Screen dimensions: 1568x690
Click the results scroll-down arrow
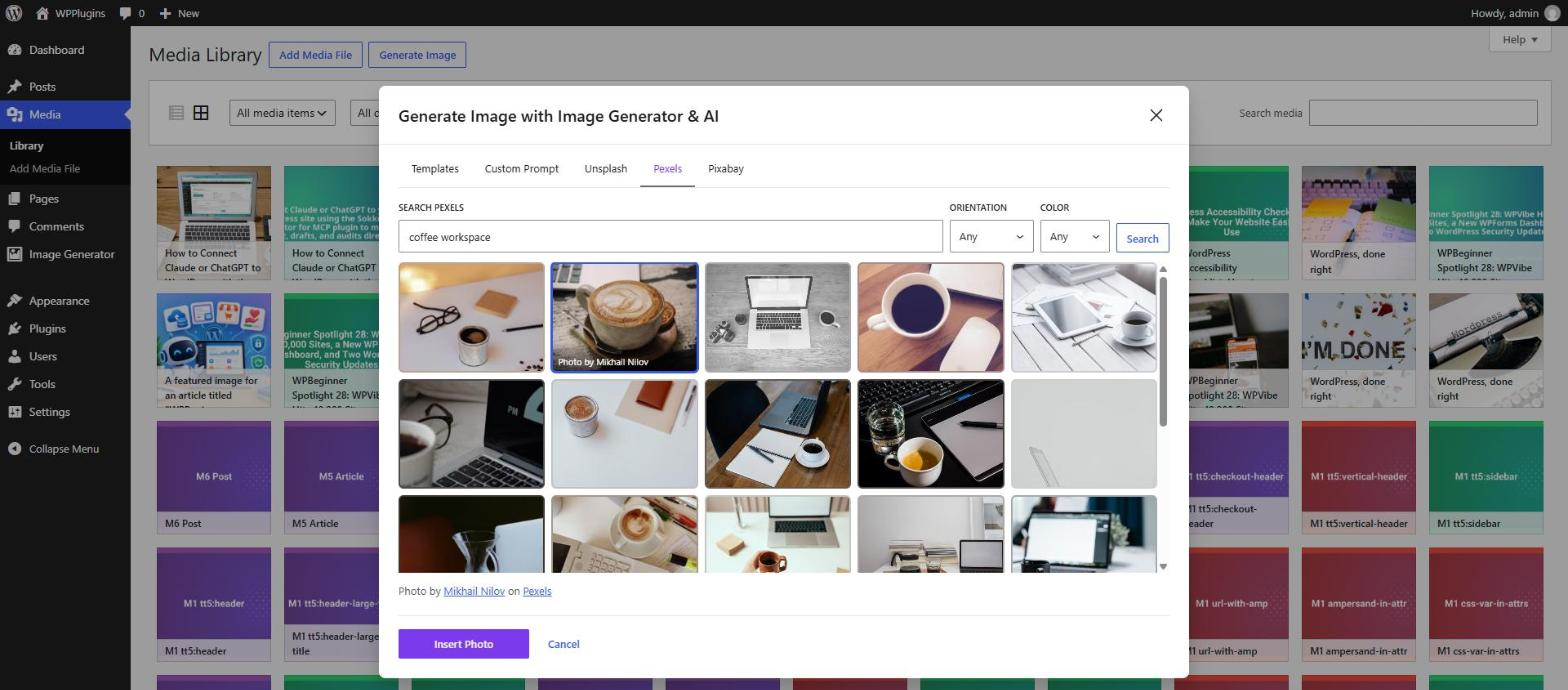coord(1162,567)
